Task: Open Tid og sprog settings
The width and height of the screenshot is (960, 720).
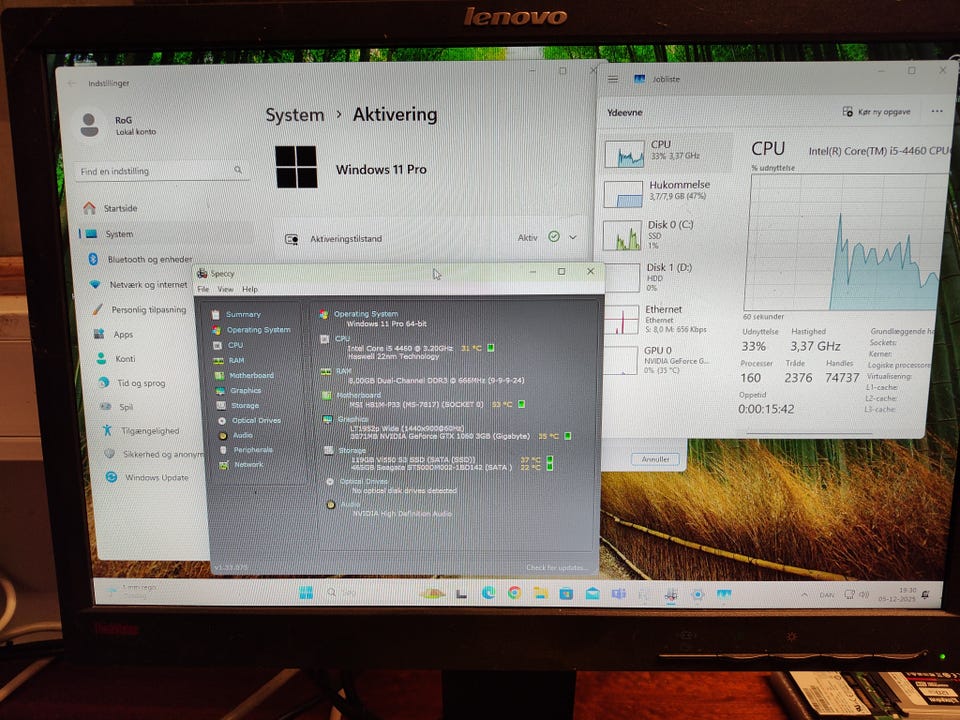Action: 141,383
